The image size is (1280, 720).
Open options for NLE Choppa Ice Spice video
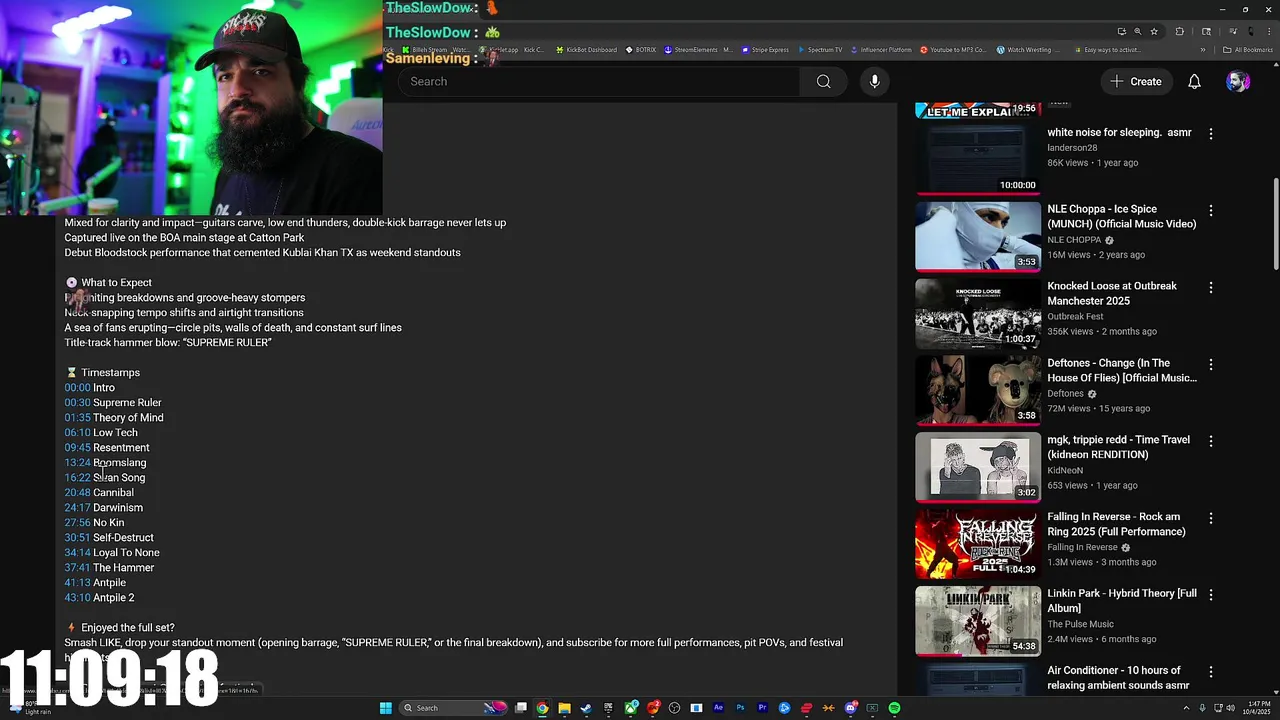[1210, 210]
